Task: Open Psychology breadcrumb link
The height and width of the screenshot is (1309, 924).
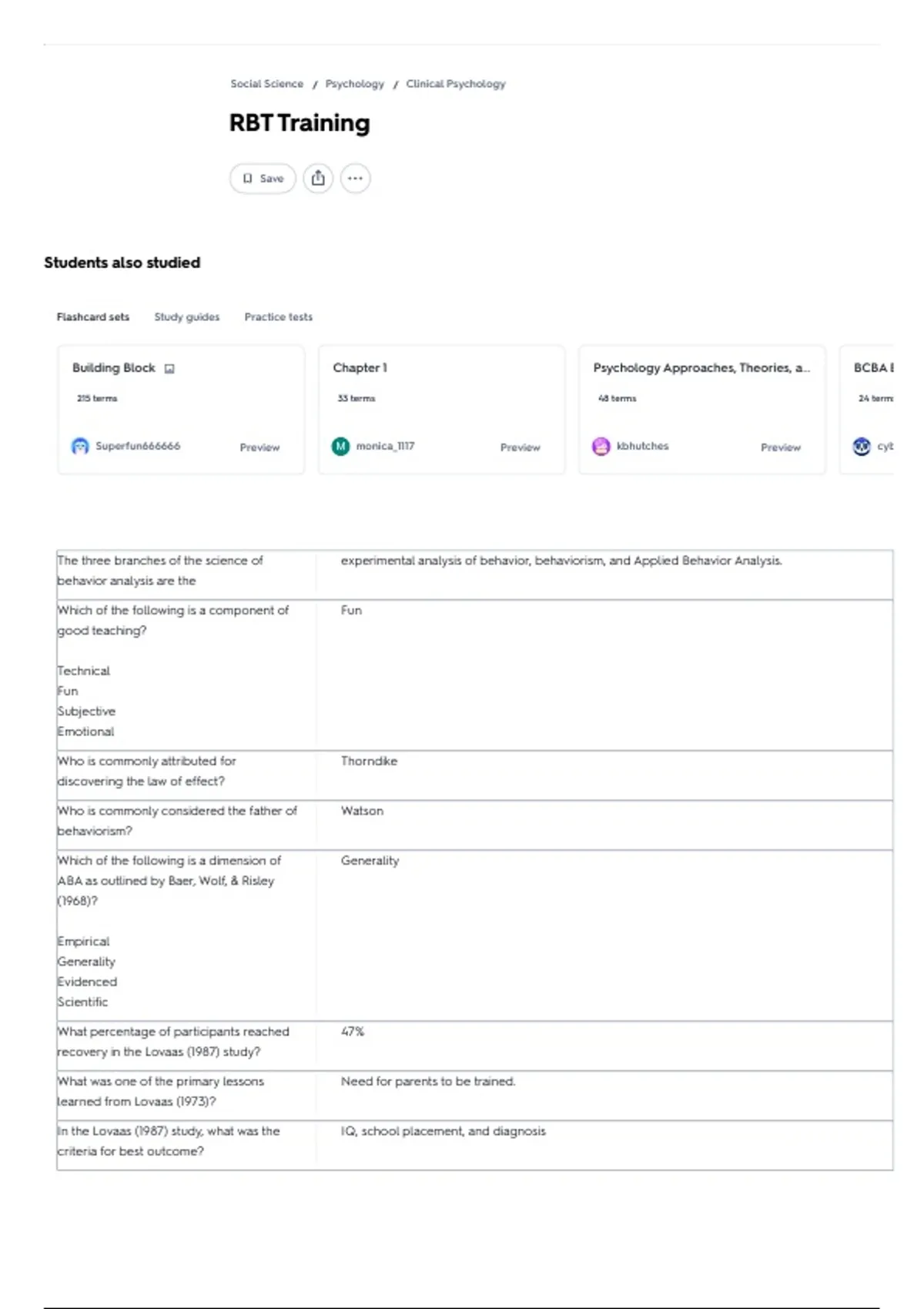Action: click(x=354, y=83)
